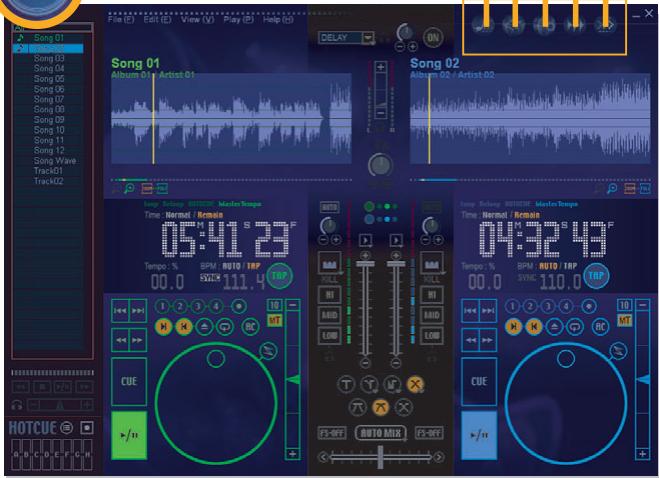Start AUTO MIX
The image size is (659, 478).
click(381, 433)
